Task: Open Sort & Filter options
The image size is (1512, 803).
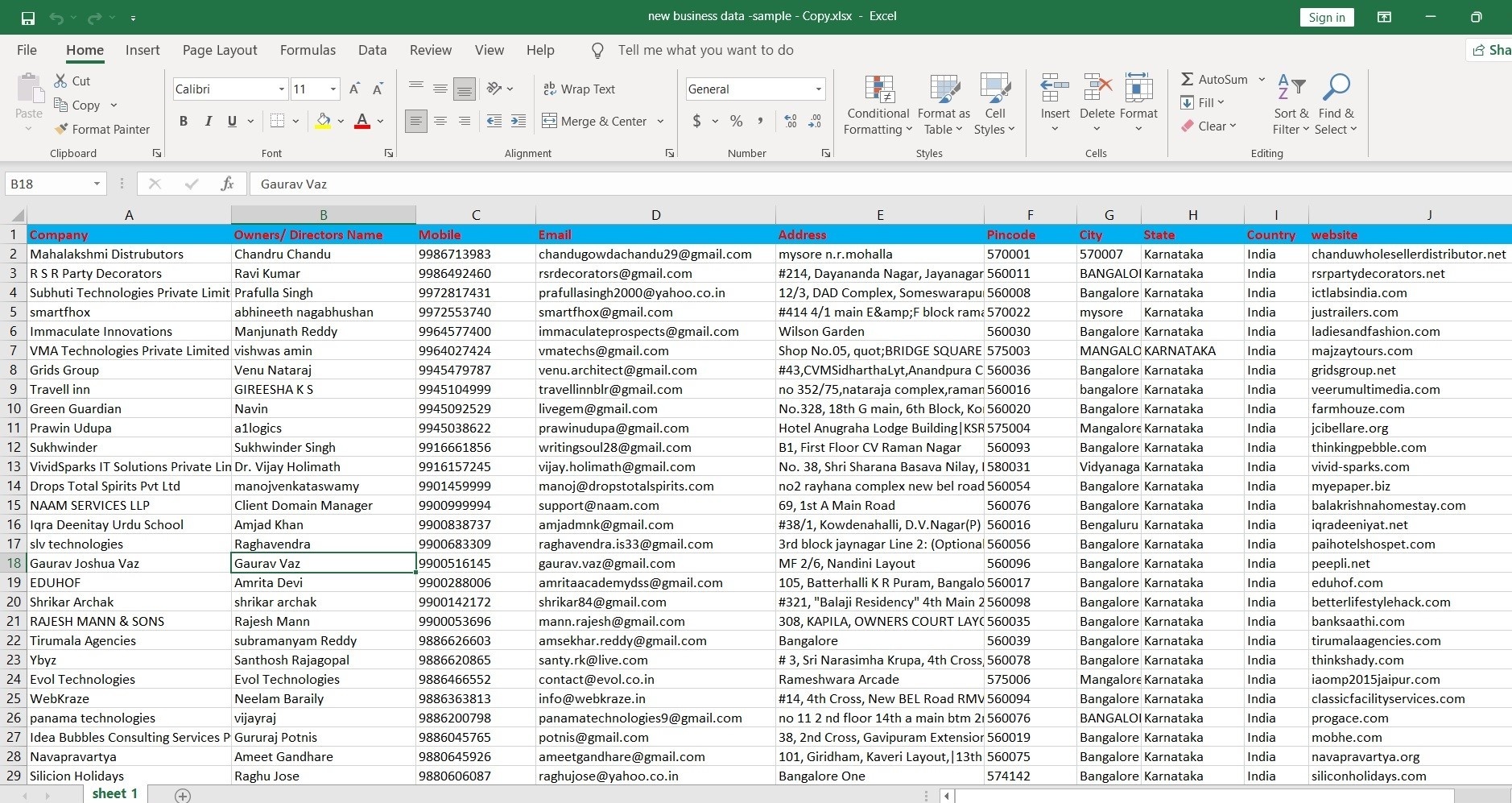Action: (1289, 103)
